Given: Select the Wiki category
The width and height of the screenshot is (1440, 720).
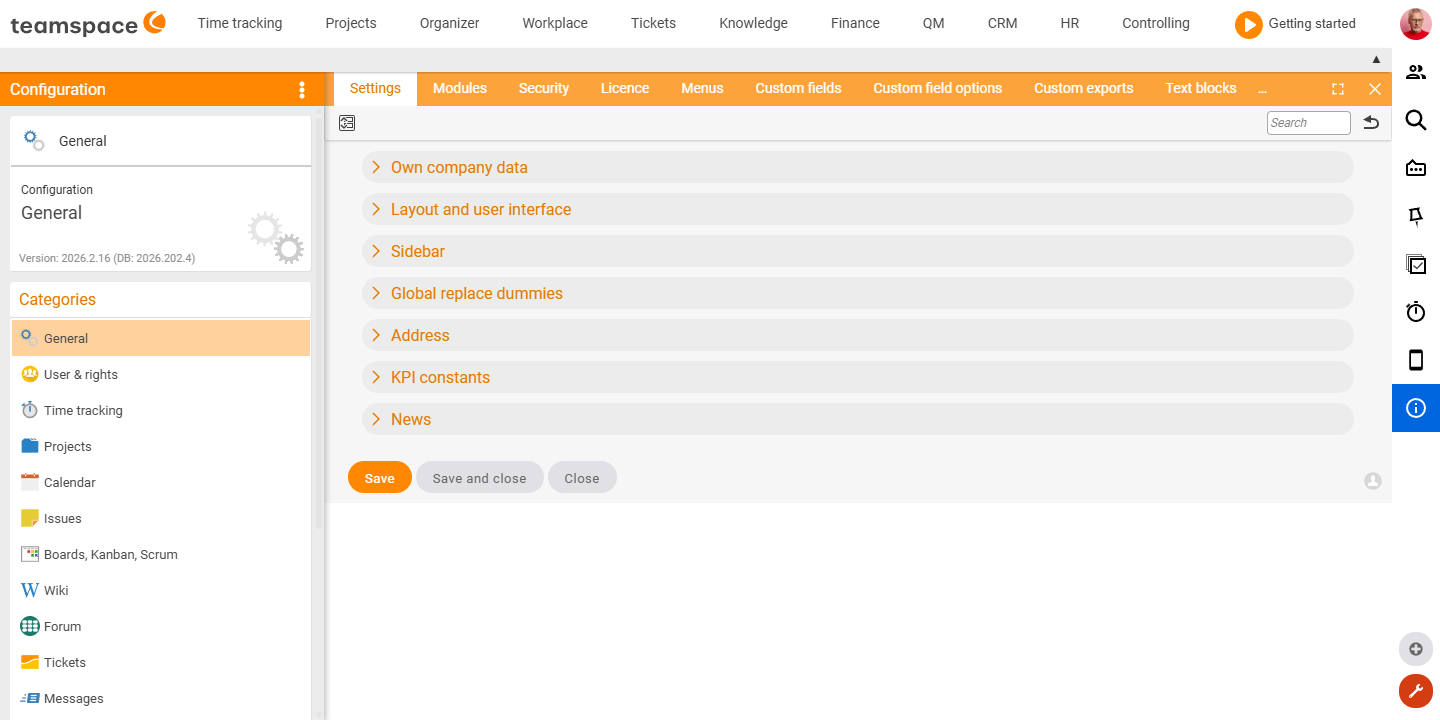Looking at the screenshot, I should pyautogui.click(x=161, y=590).
